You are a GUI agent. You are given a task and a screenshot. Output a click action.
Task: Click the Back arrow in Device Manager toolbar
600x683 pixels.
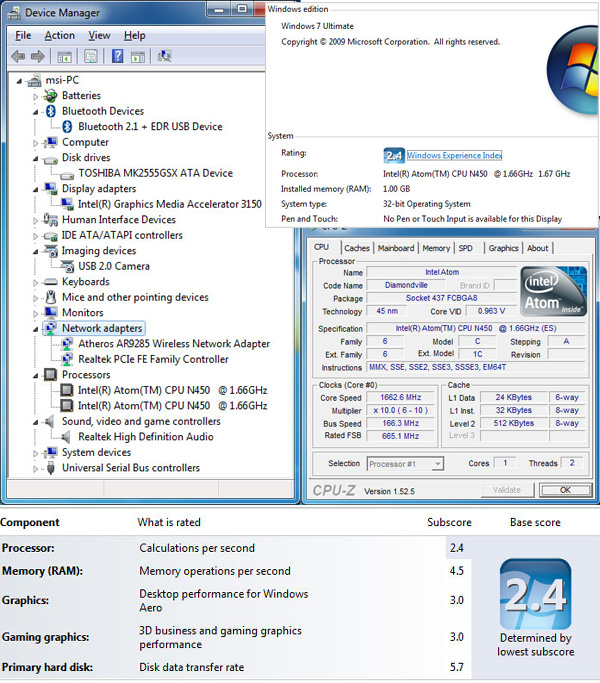(18, 56)
